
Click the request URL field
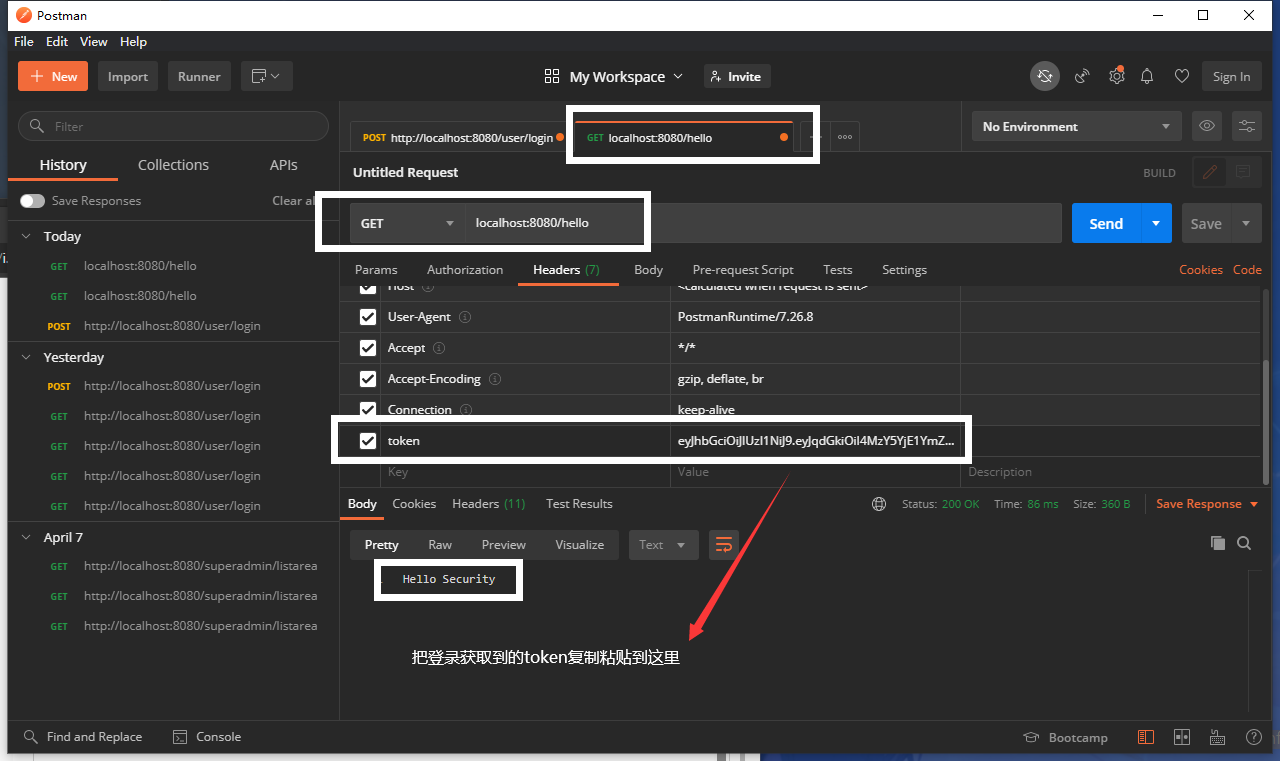tap(762, 223)
